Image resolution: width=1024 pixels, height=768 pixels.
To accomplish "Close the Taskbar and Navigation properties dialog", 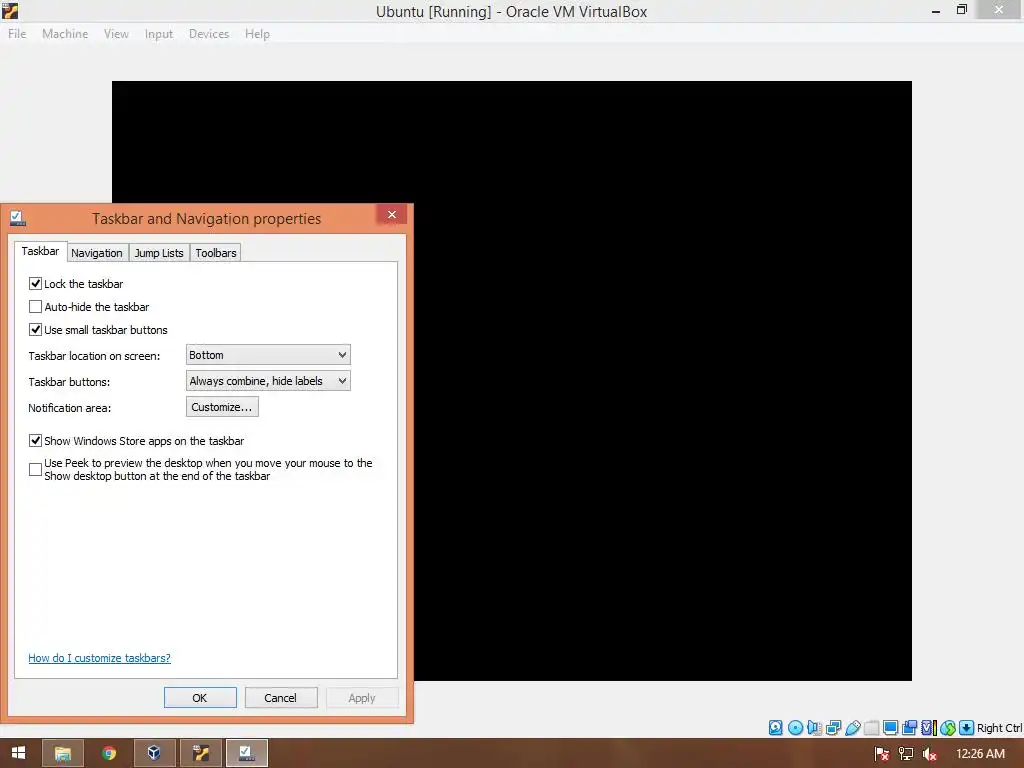I will 392,215.
